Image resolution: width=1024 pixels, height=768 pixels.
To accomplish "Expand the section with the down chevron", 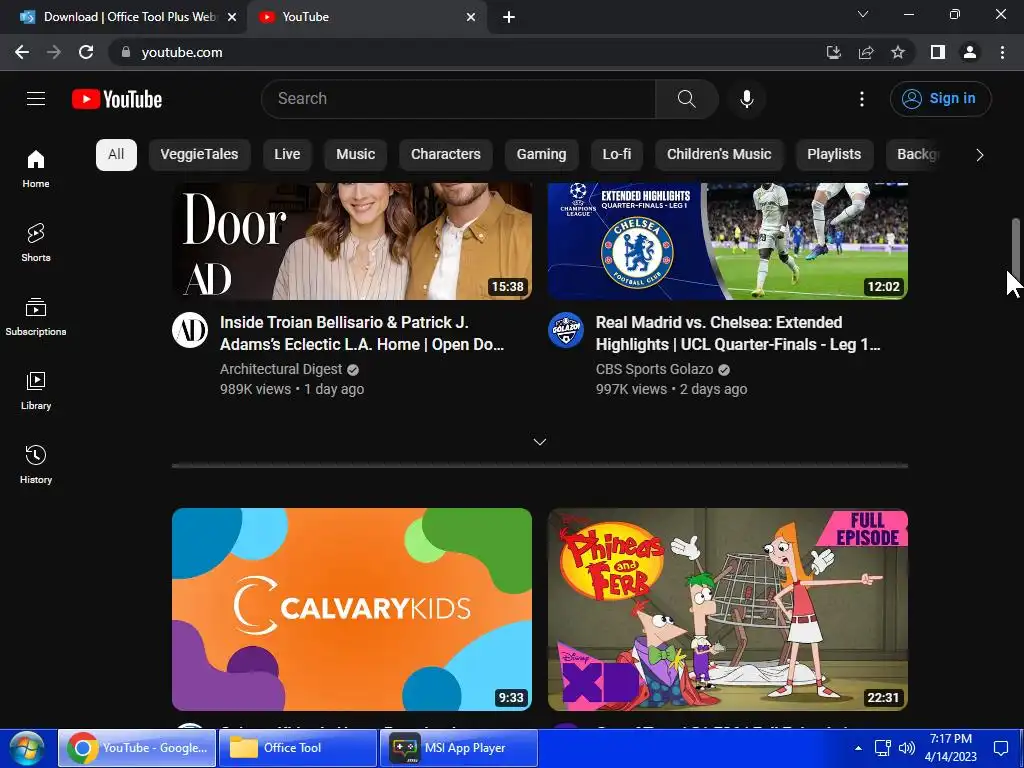I will click(539, 442).
